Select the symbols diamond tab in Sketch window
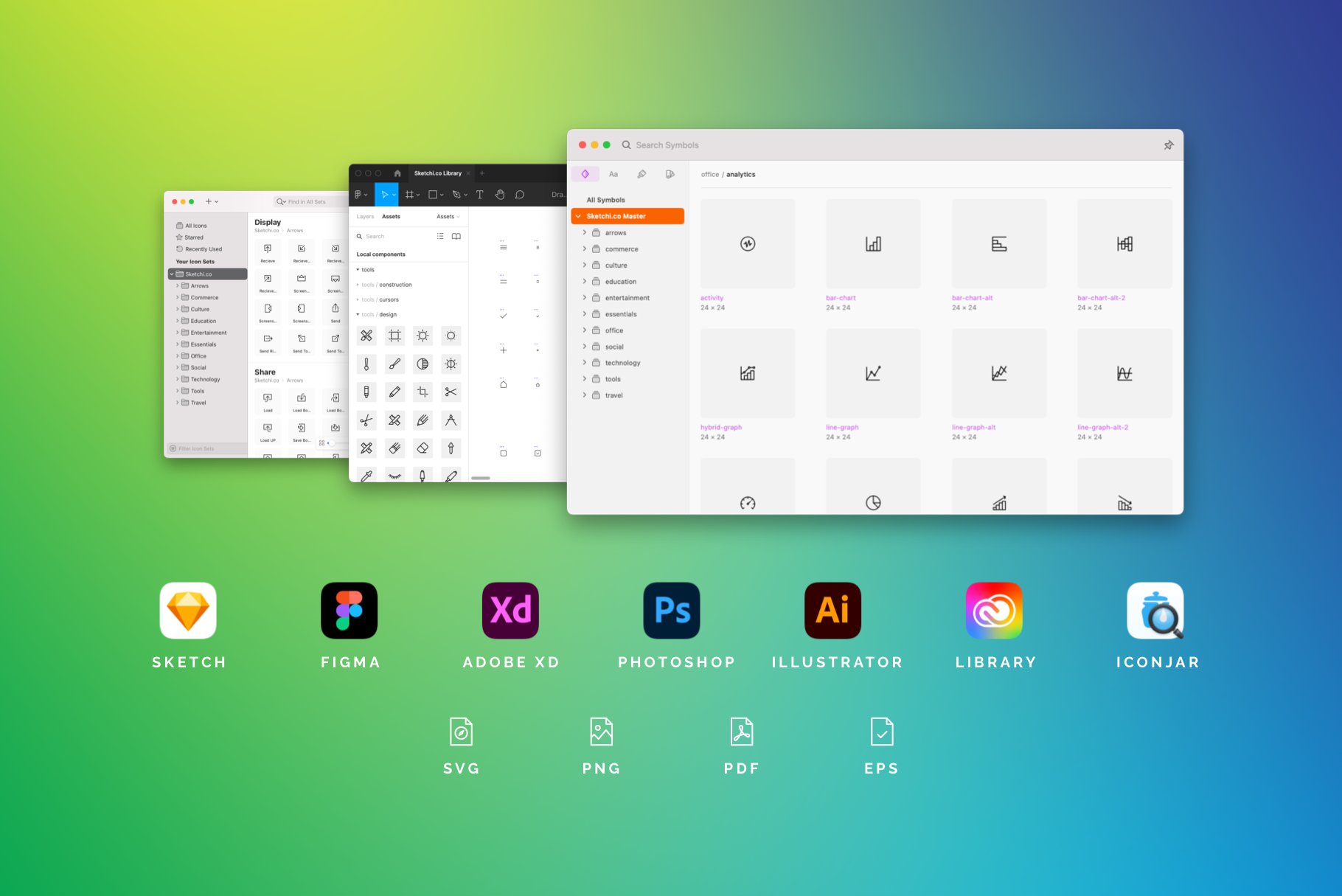The height and width of the screenshot is (896, 1342). pyautogui.click(x=585, y=174)
